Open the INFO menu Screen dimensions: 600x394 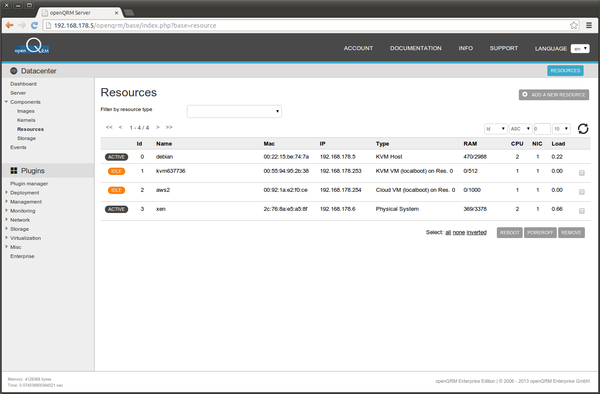pos(466,48)
